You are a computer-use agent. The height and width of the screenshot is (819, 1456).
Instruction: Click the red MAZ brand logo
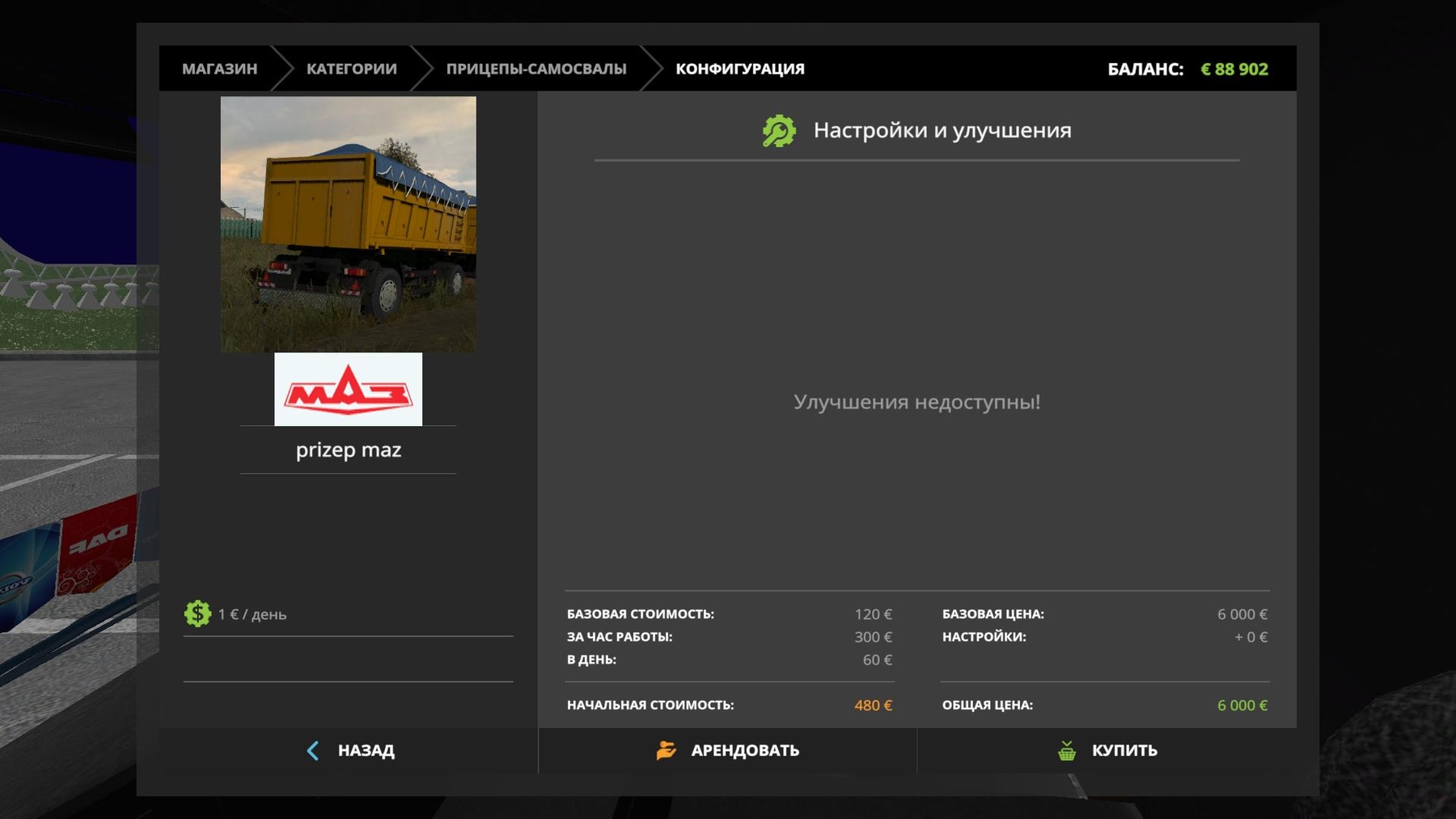(x=348, y=390)
